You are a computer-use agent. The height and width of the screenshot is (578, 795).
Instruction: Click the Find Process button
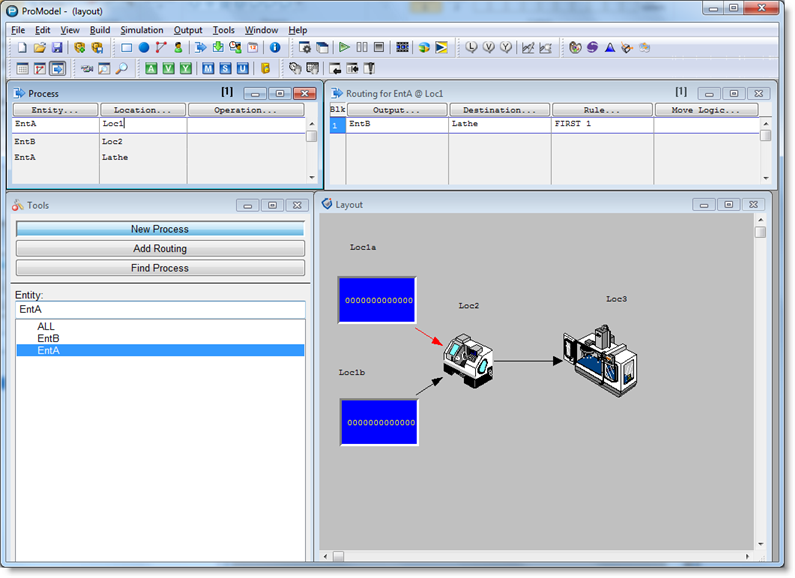click(160, 268)
